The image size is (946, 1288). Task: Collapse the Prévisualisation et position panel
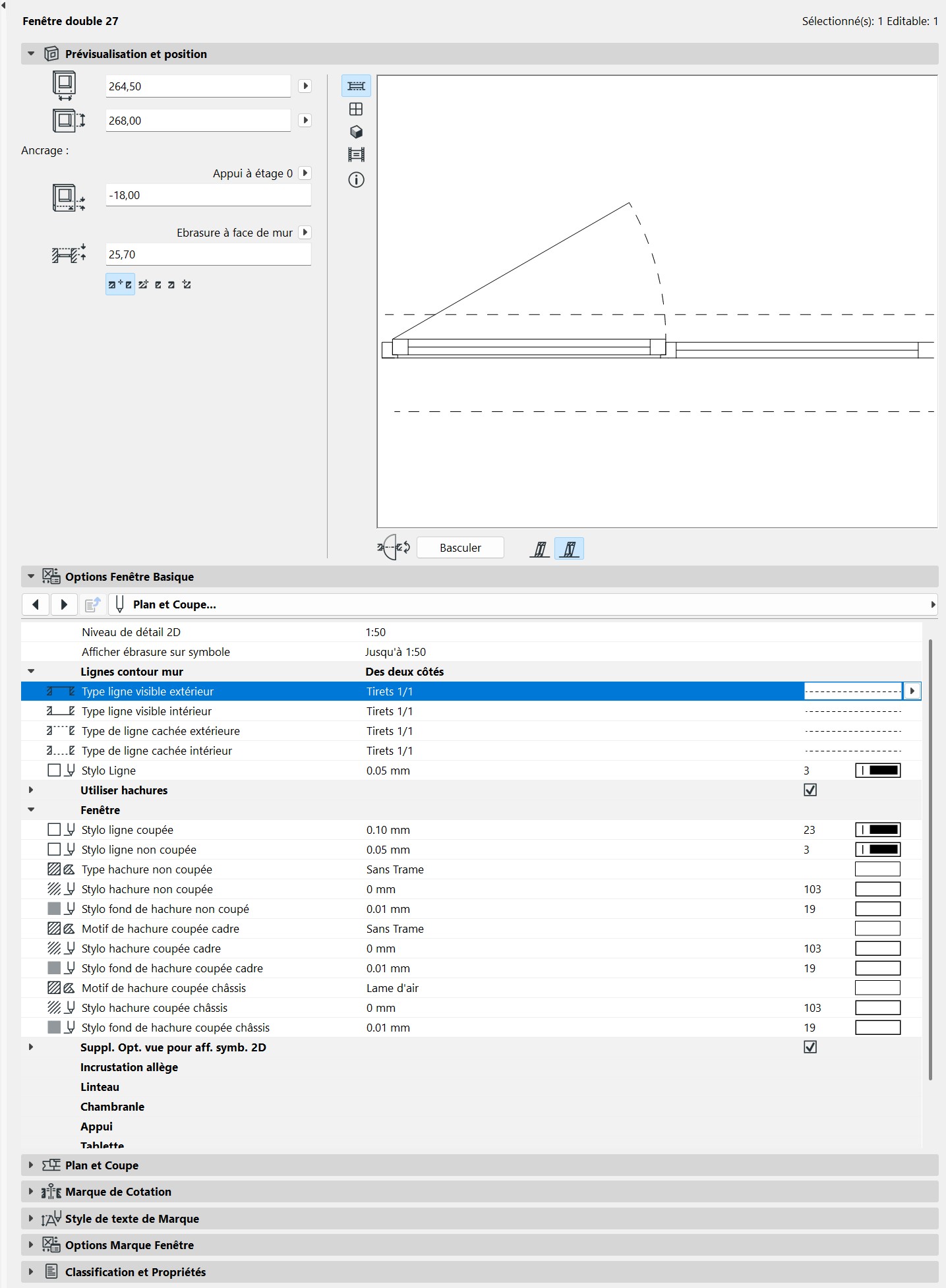31,54
